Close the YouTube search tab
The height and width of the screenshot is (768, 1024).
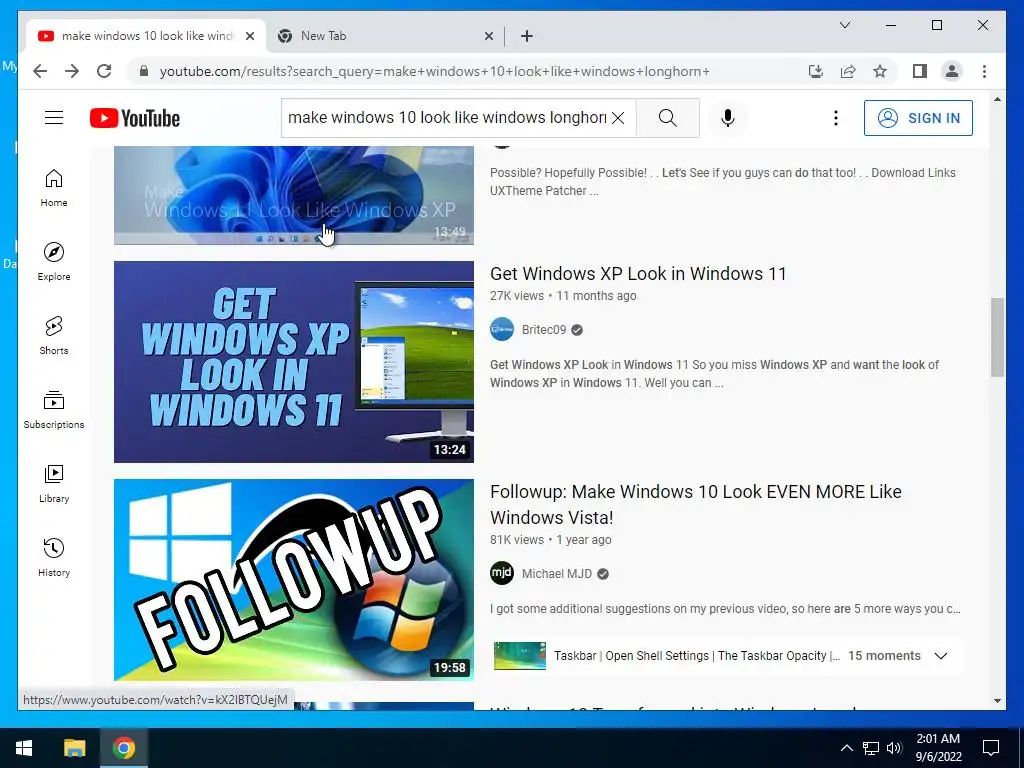tap(249, 36)
